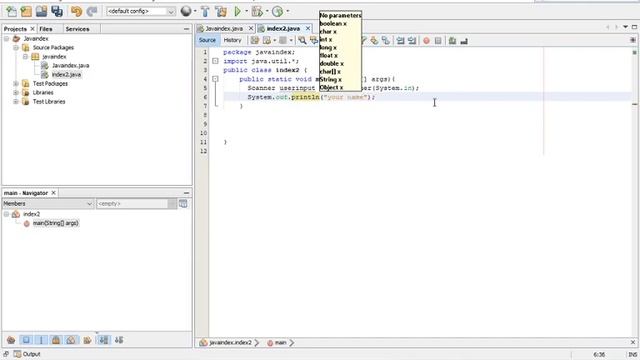Expand the Test Libraries node
The height and width of the screenshot is (360, 640).
16,102
